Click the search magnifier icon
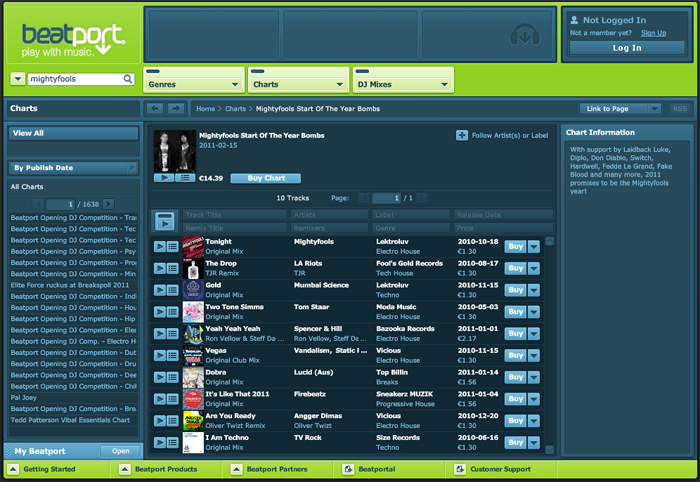 [128, 79]
